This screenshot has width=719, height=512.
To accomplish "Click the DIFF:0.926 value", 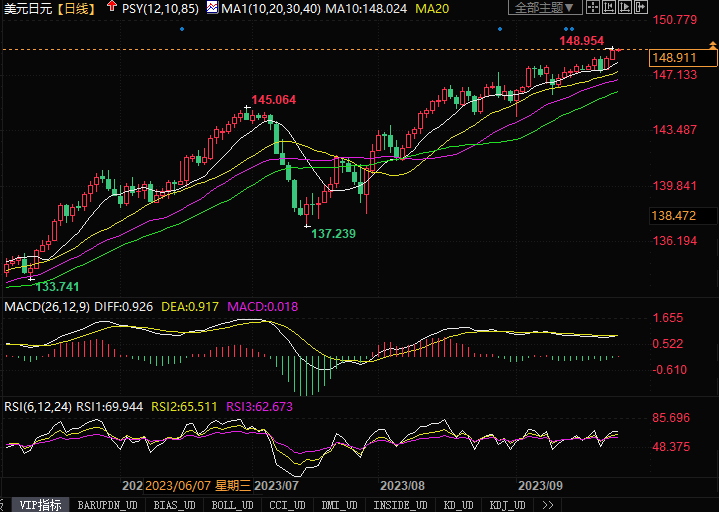I will point(123,307).
